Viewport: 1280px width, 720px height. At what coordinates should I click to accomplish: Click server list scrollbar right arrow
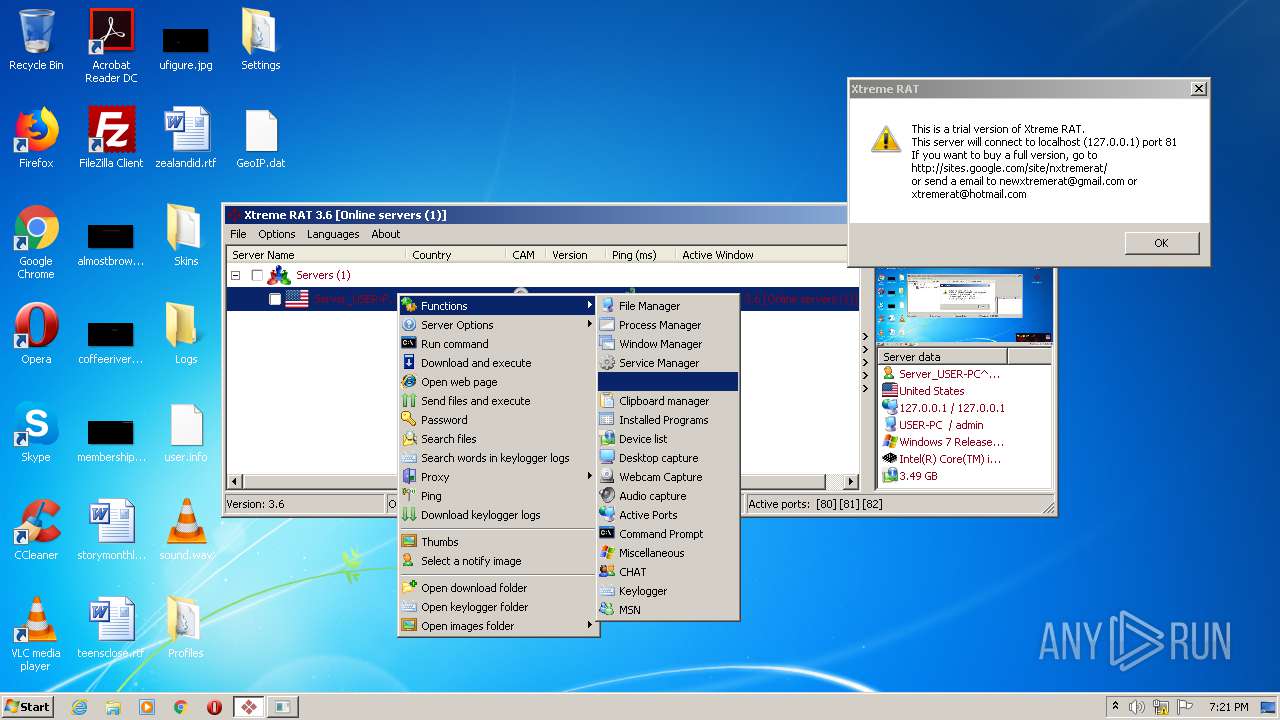tap(851, 481)
